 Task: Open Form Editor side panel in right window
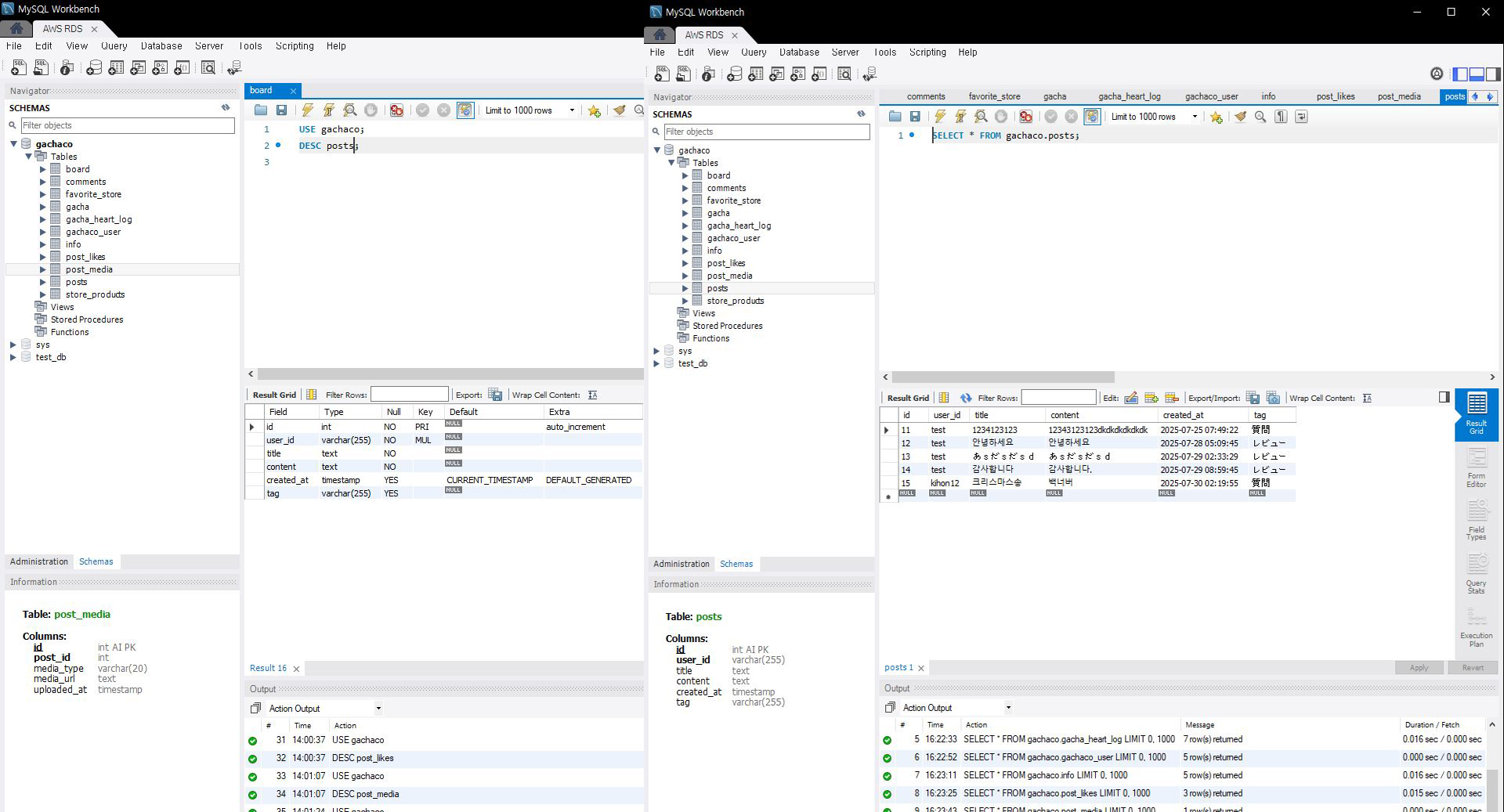click(1477, 468)
